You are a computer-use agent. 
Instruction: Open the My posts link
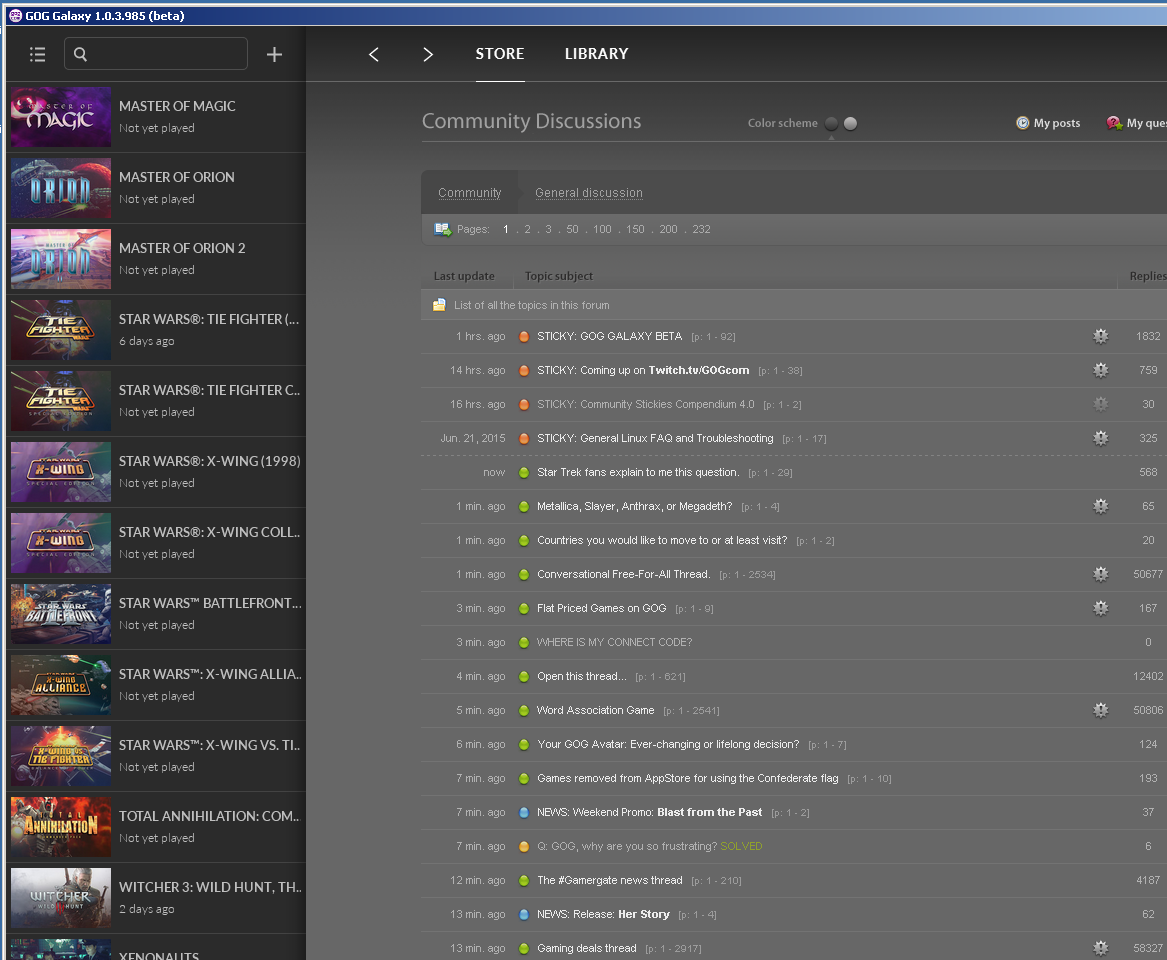1057,123
